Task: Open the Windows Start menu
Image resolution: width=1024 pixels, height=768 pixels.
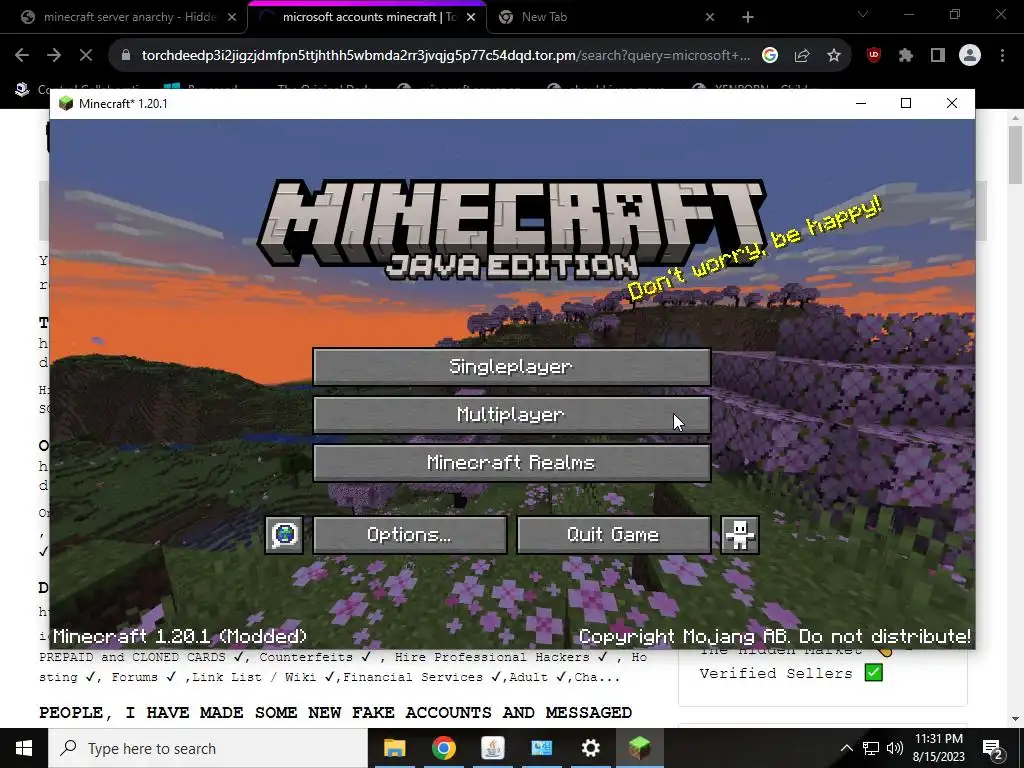Action: [24, 748]
